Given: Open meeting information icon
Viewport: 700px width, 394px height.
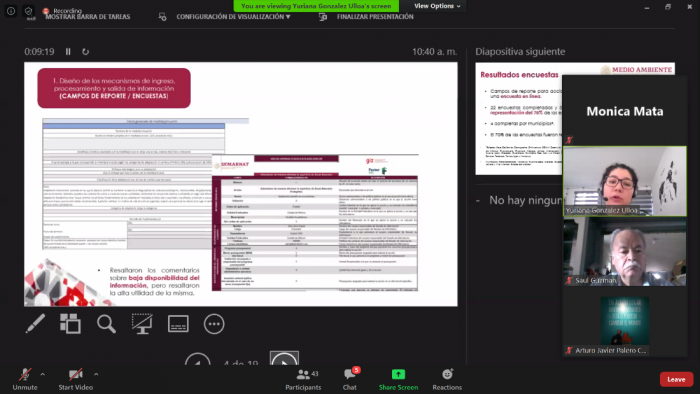Looking at the screenshot, I should click(x=11, y=11).
